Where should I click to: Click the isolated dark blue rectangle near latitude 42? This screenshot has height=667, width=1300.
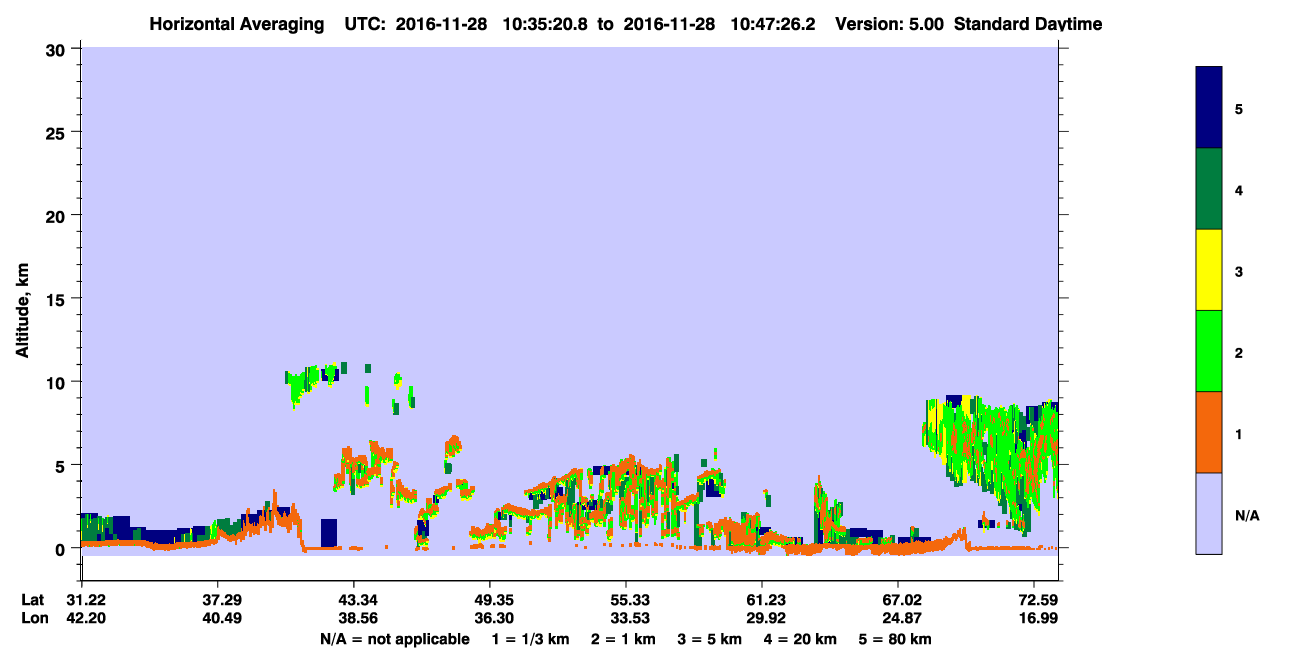329,533
